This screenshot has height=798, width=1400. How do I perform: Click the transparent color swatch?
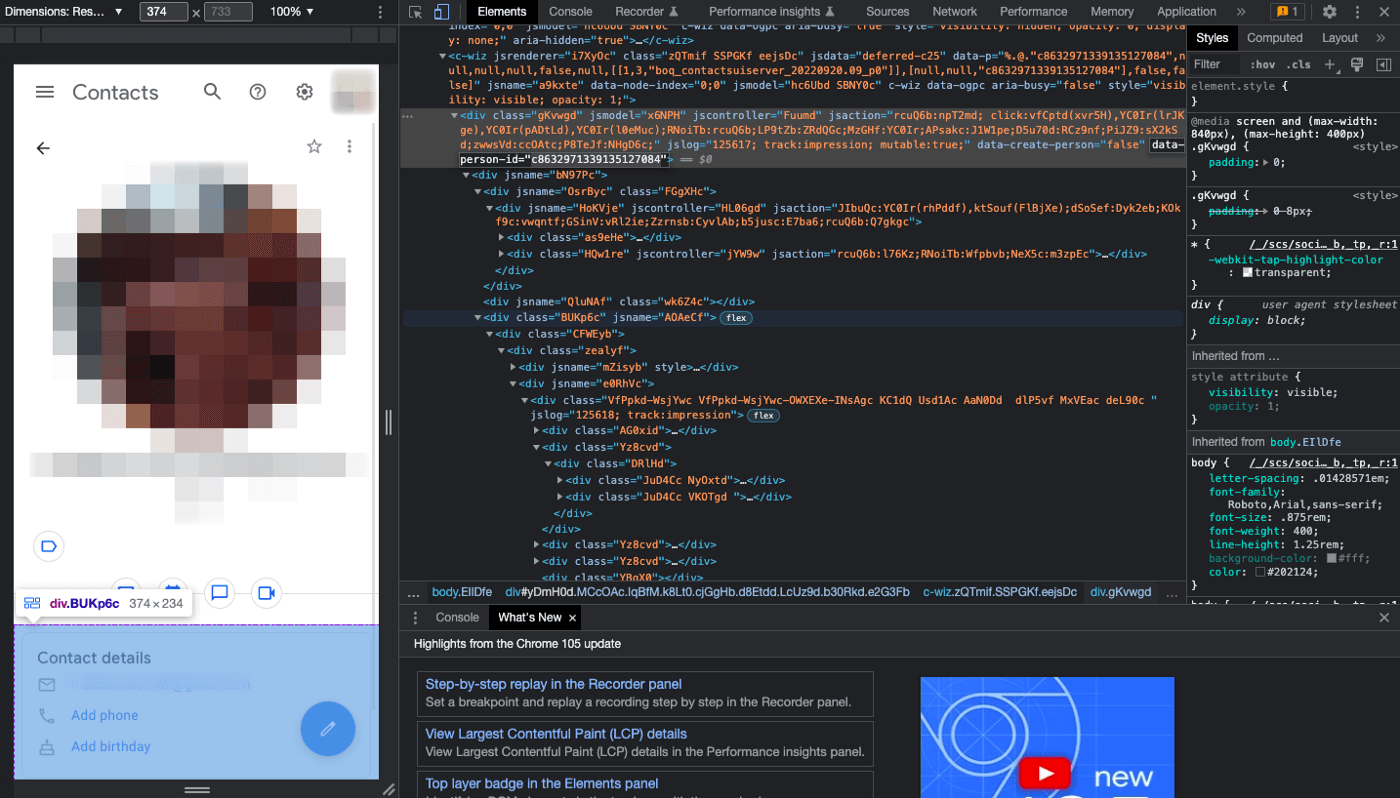[1247, 273]
